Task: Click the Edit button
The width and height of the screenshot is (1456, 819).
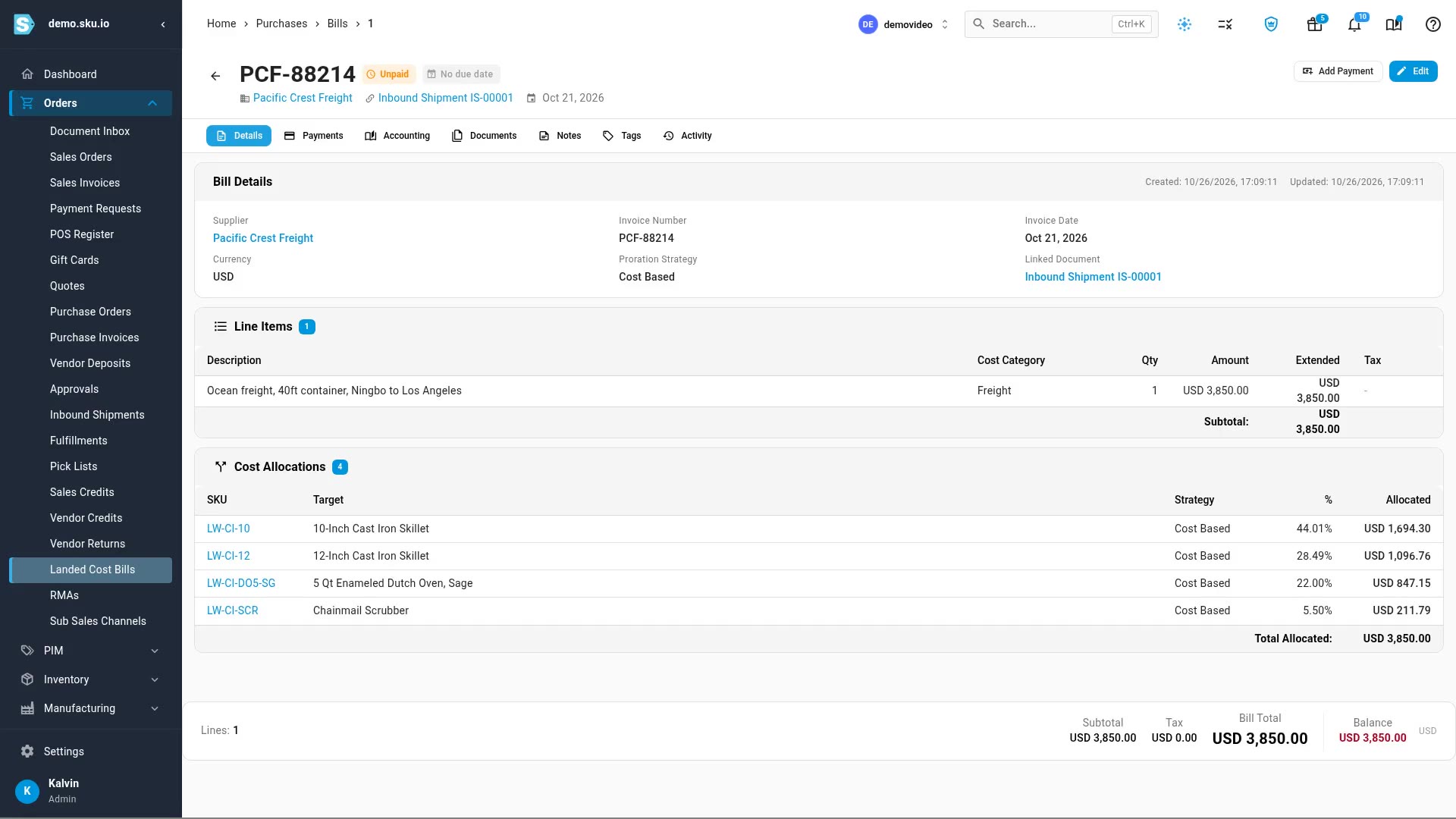Action: (x=1413, y=71)
